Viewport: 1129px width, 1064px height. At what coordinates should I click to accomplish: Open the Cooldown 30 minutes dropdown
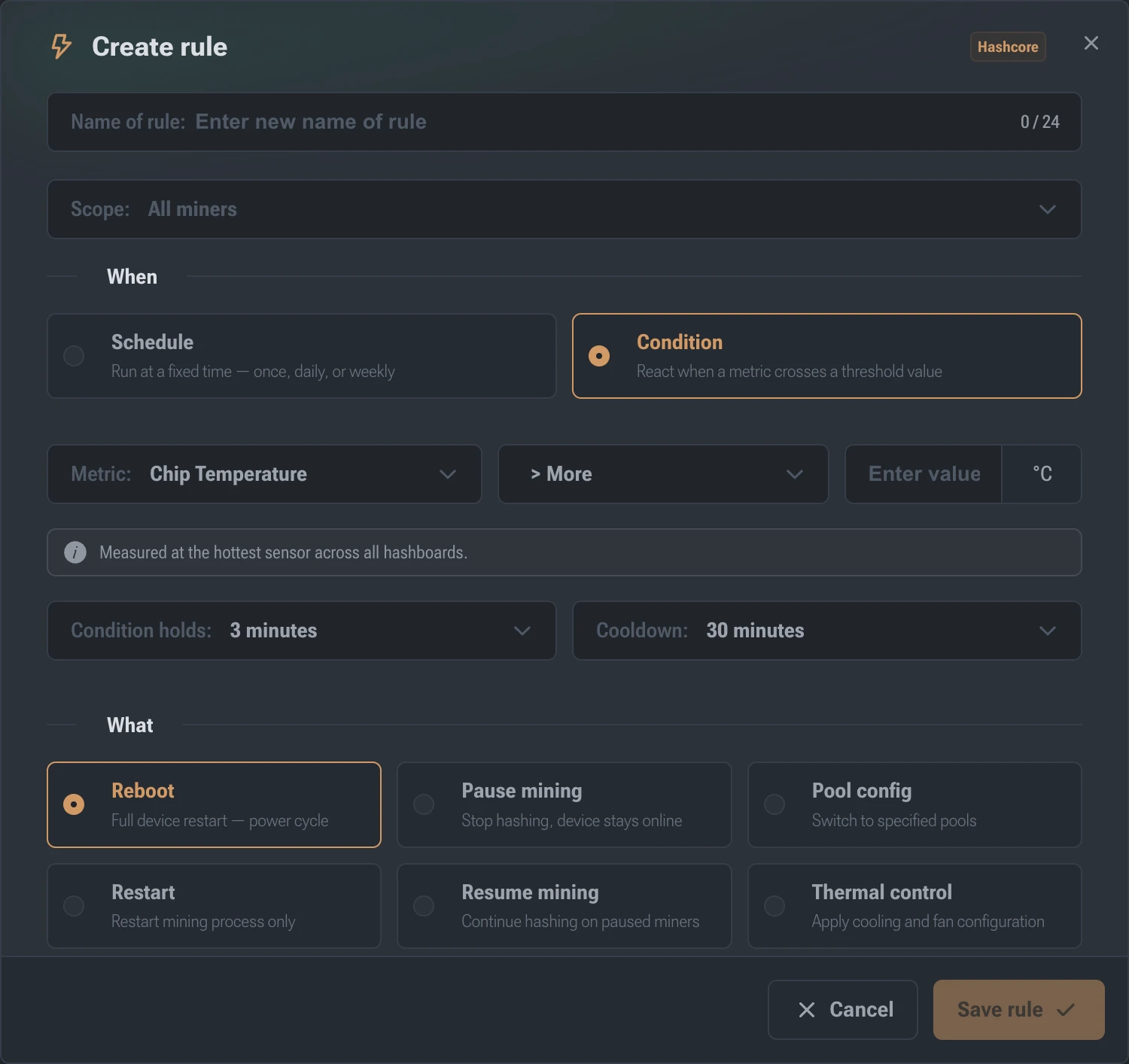coord(827,631)
